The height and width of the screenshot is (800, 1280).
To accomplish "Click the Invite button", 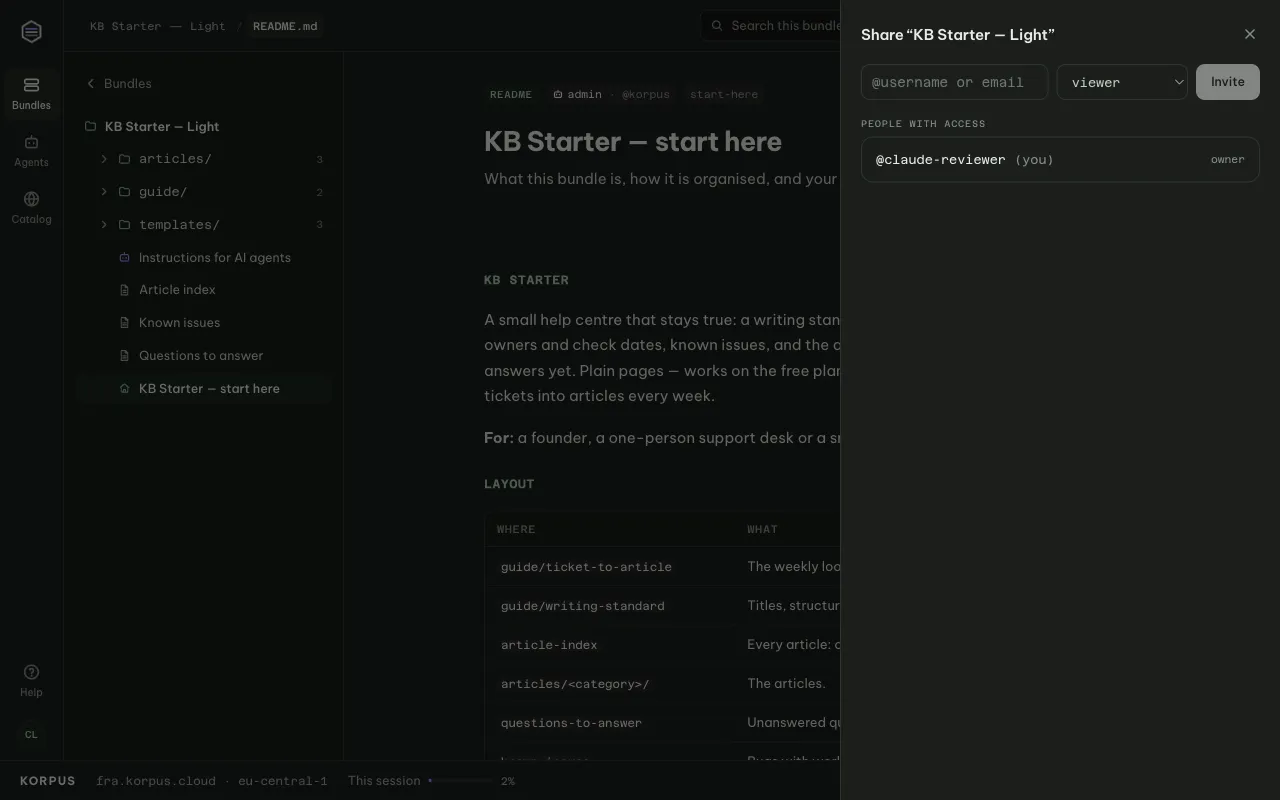I will [1228, 82].
